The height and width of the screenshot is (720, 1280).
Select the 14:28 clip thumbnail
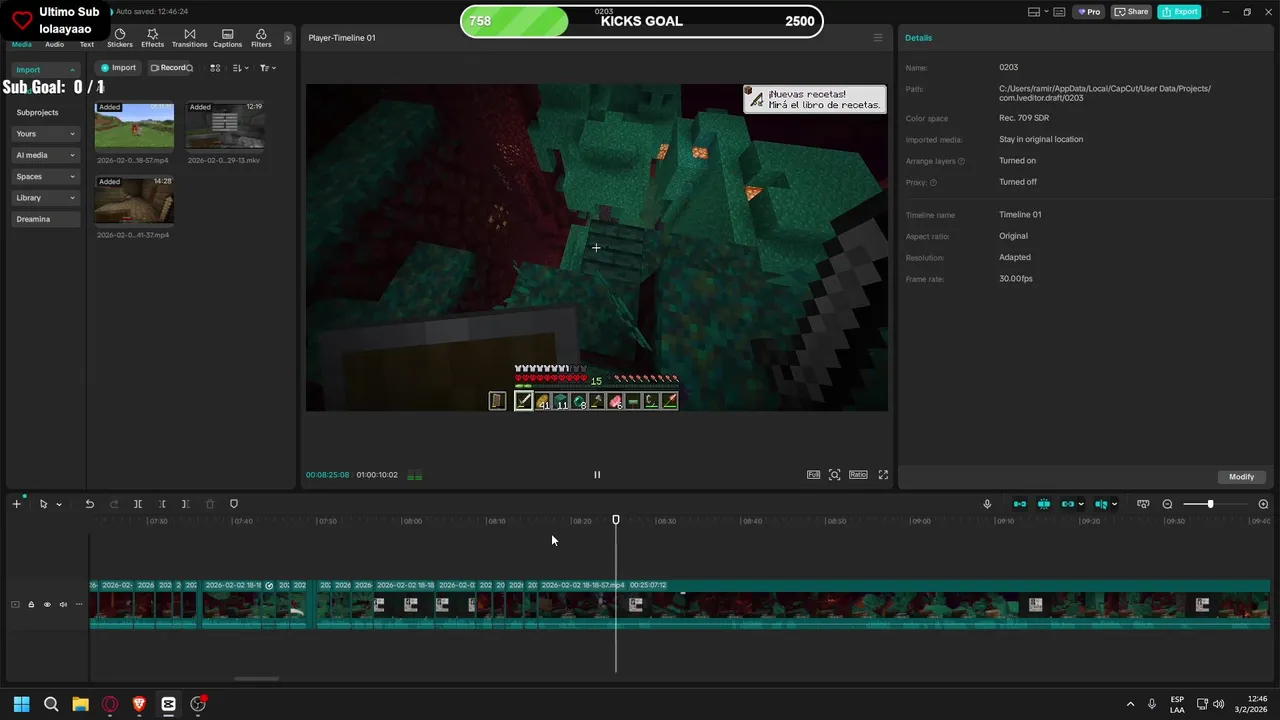(134, 201)
